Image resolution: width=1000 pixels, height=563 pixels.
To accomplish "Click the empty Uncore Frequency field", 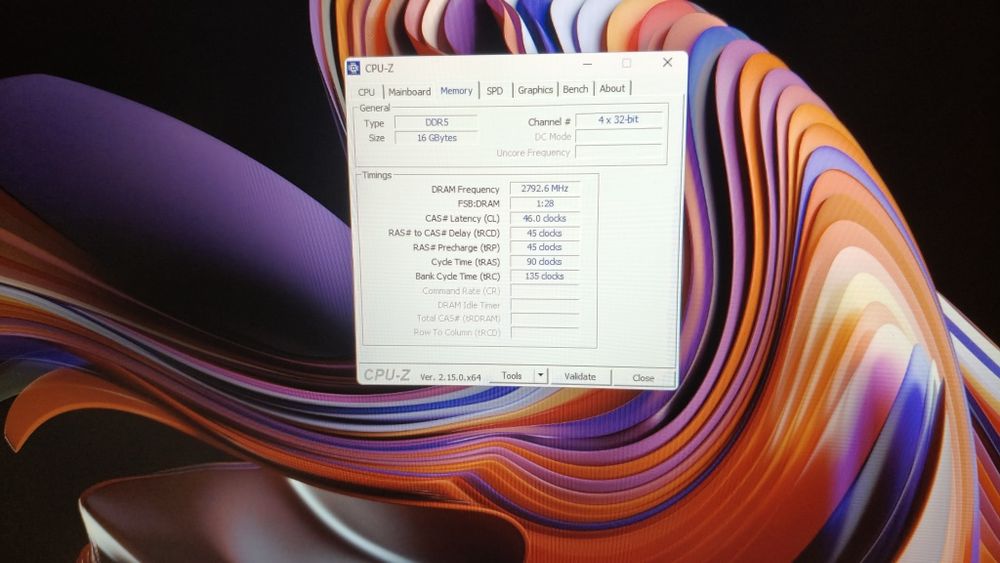I will coord(619,152).
